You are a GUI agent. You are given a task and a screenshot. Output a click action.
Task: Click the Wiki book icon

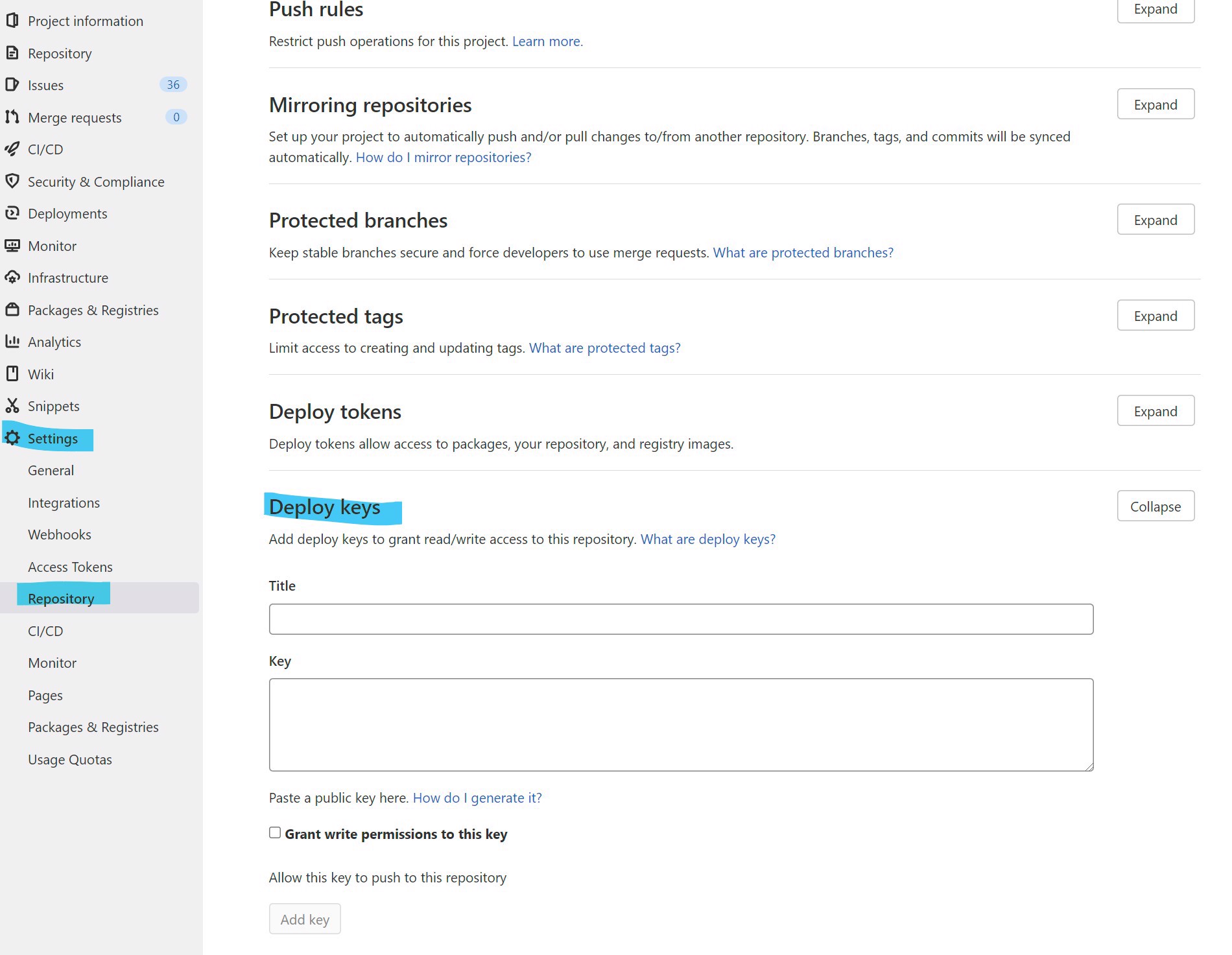pos(12,374)
